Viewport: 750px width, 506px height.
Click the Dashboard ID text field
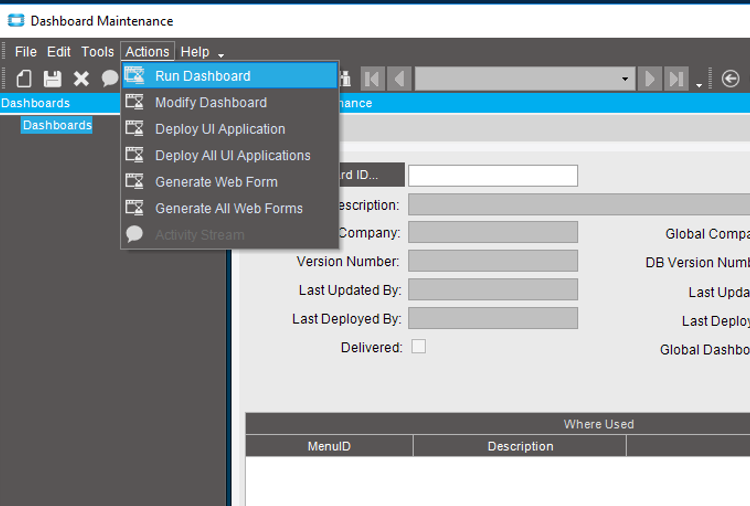click(492, 176)
